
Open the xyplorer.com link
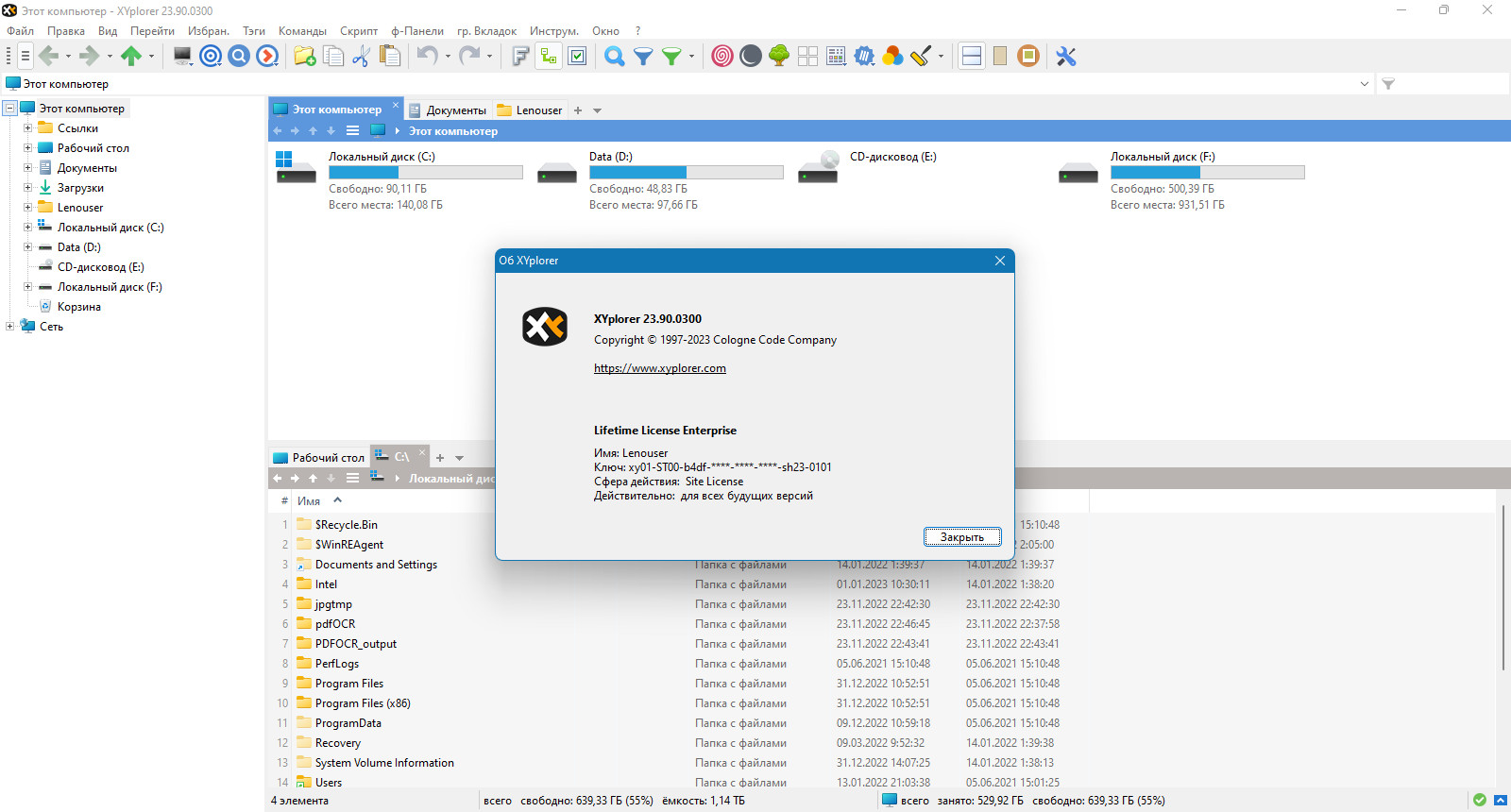point(660,368)
